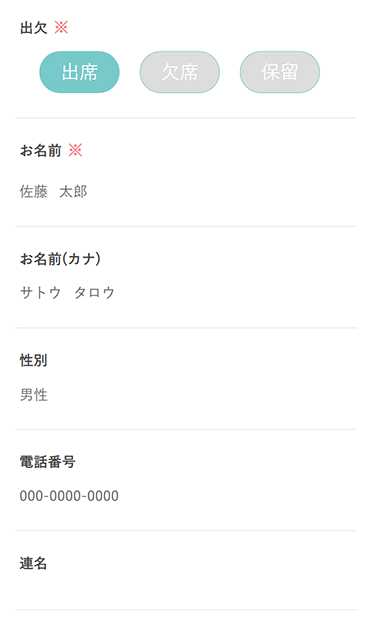Choose the 欠席 absence option
The width and height of the screenshot is (370, 622).
[x=180, y=72]
